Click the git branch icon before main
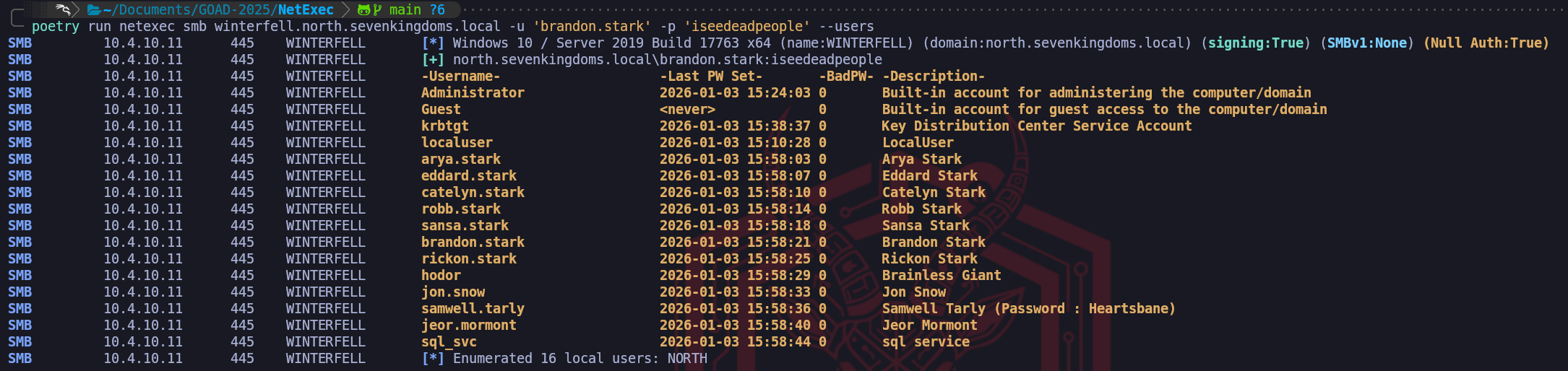1568x371 pixels. point(377,10)
